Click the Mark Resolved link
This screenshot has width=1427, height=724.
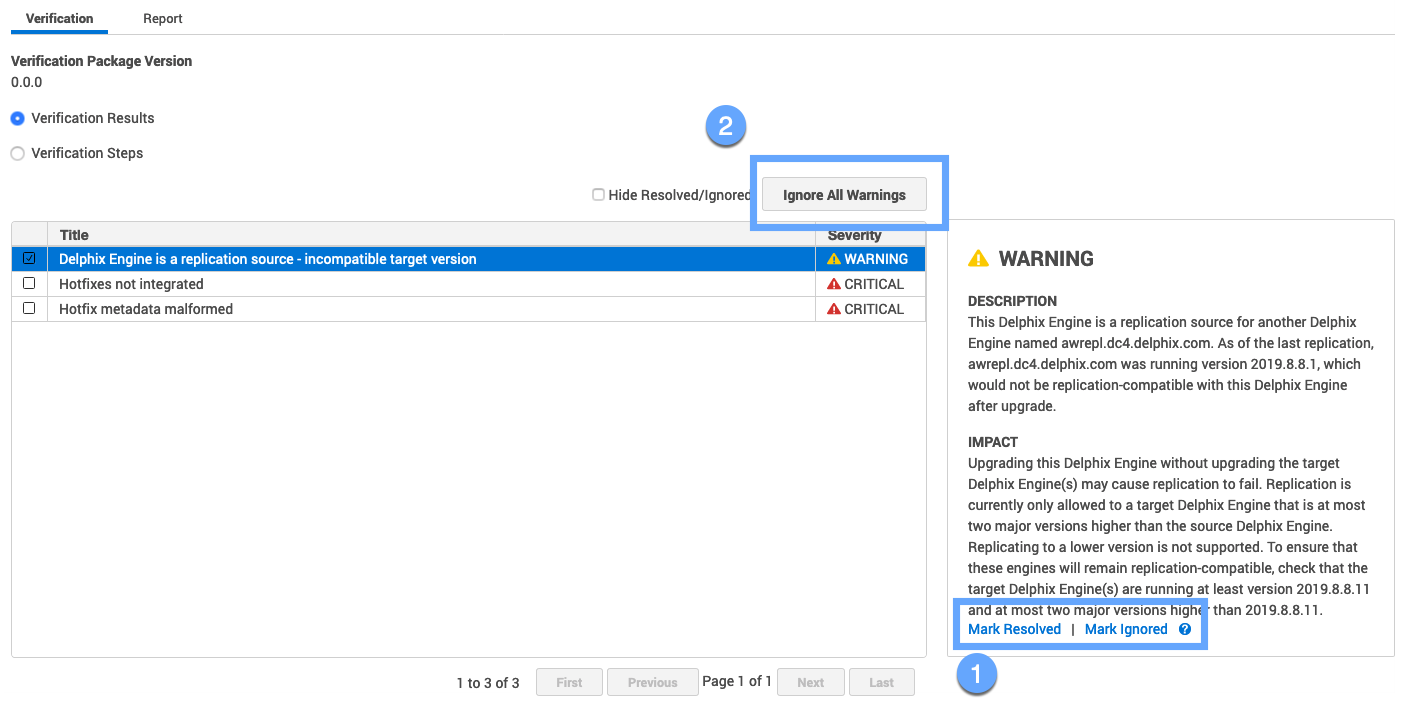click(x=1014, y=629)
